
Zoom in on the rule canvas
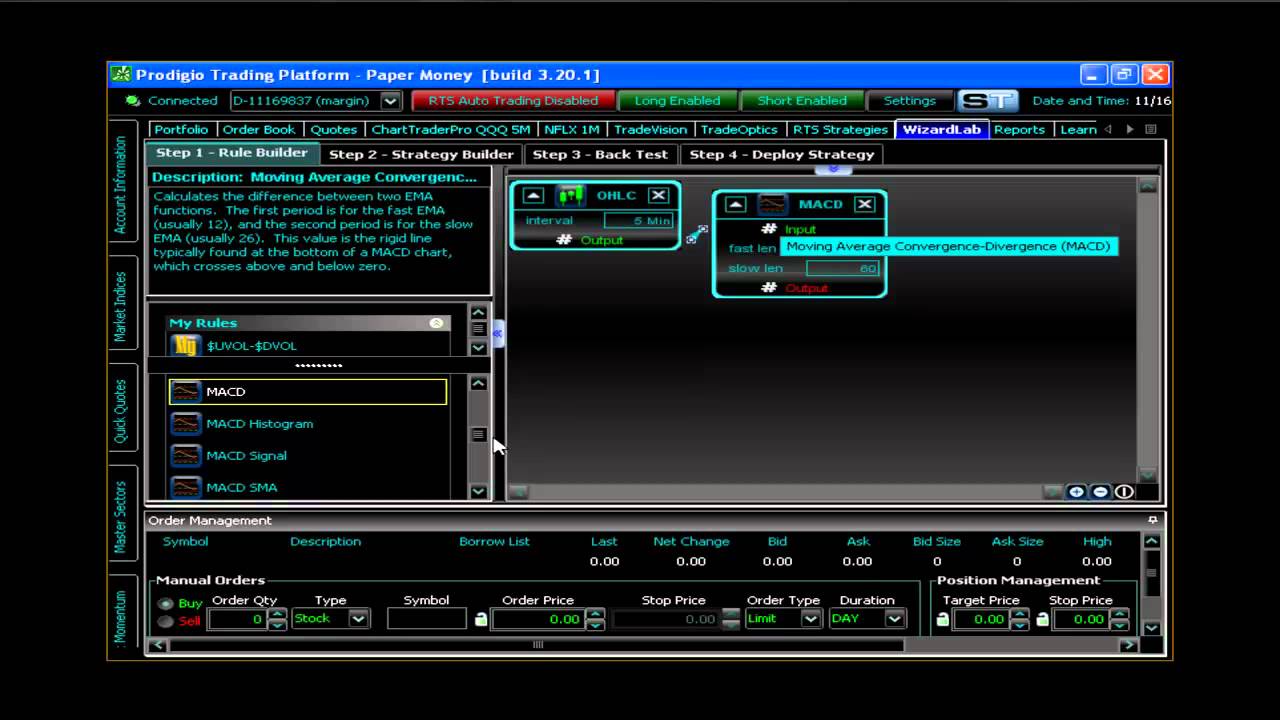coord(1076,492)
